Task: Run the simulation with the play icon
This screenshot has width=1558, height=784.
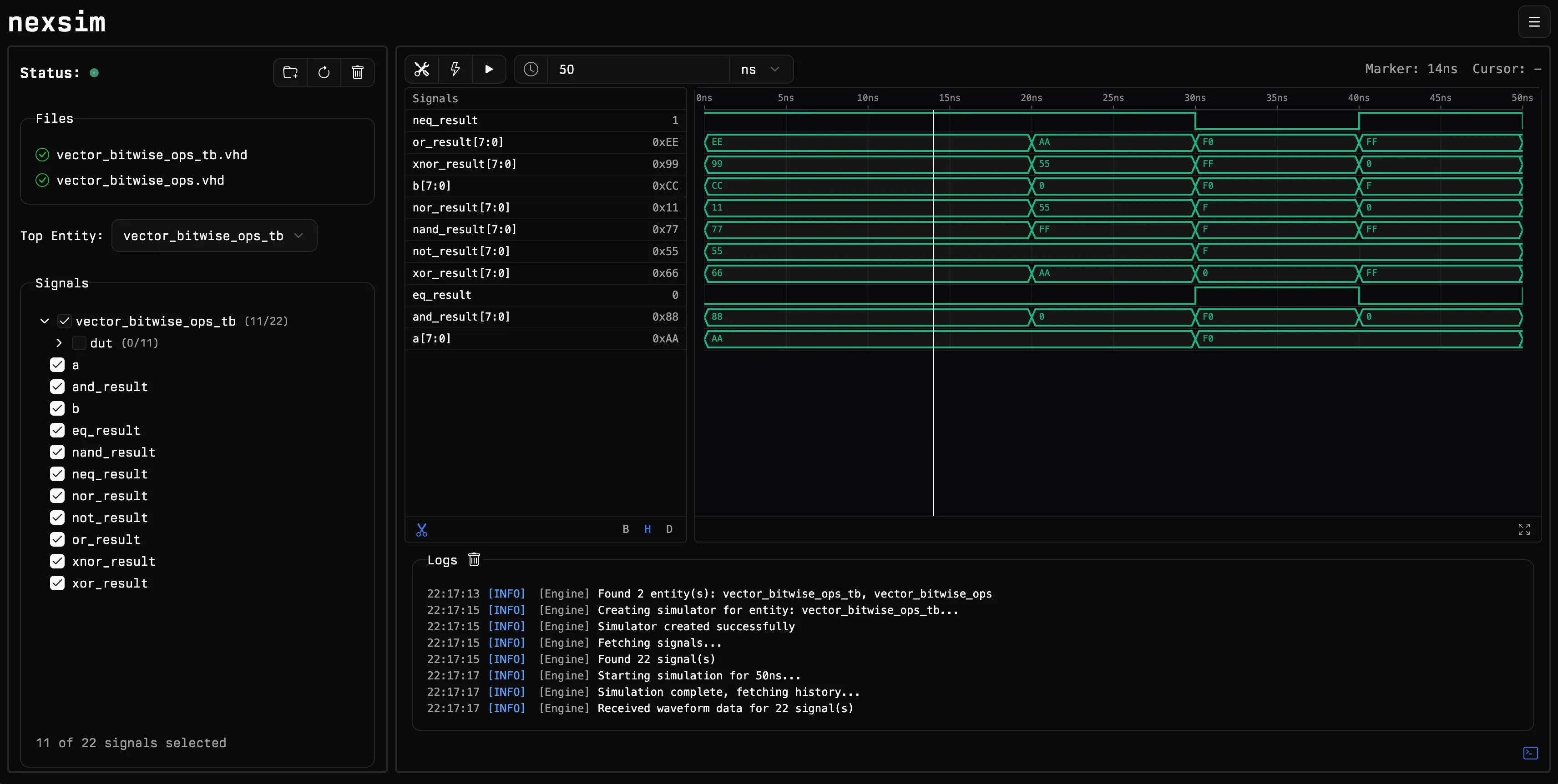Action: (x=489, y=70)
